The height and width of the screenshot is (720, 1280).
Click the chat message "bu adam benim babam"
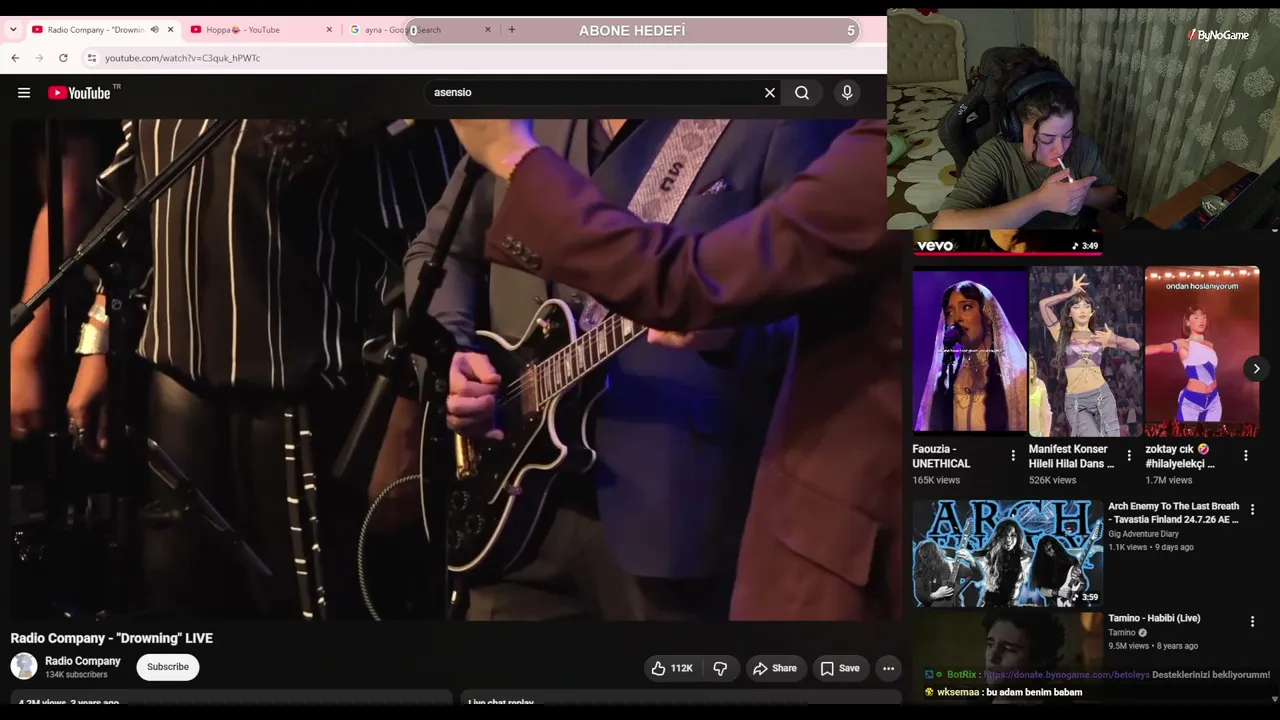(1034, 692)
